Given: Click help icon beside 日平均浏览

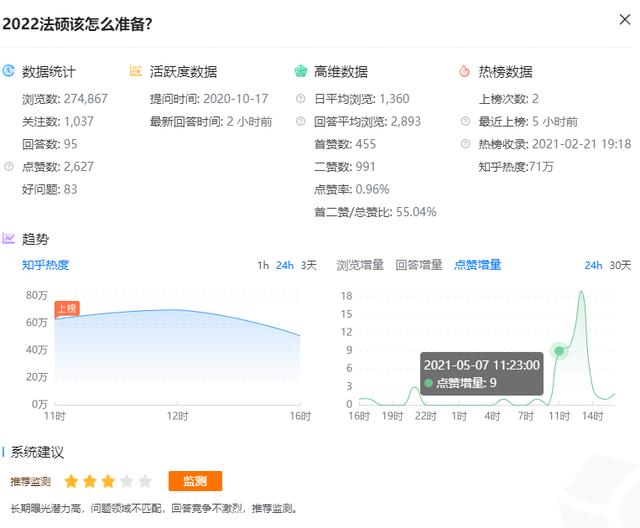Looking at the screenshot, I should [x=300, y=99].
